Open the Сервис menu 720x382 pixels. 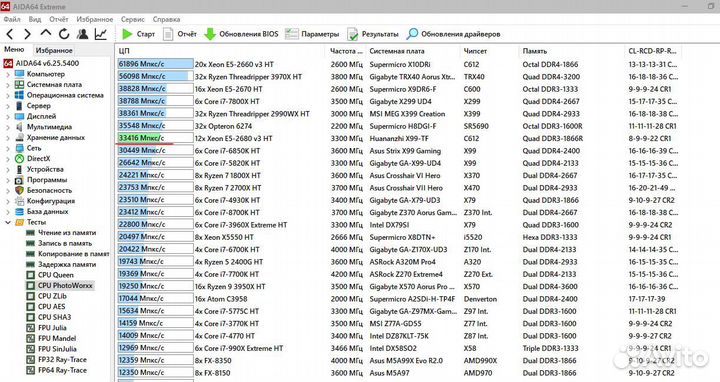[133, 19]
